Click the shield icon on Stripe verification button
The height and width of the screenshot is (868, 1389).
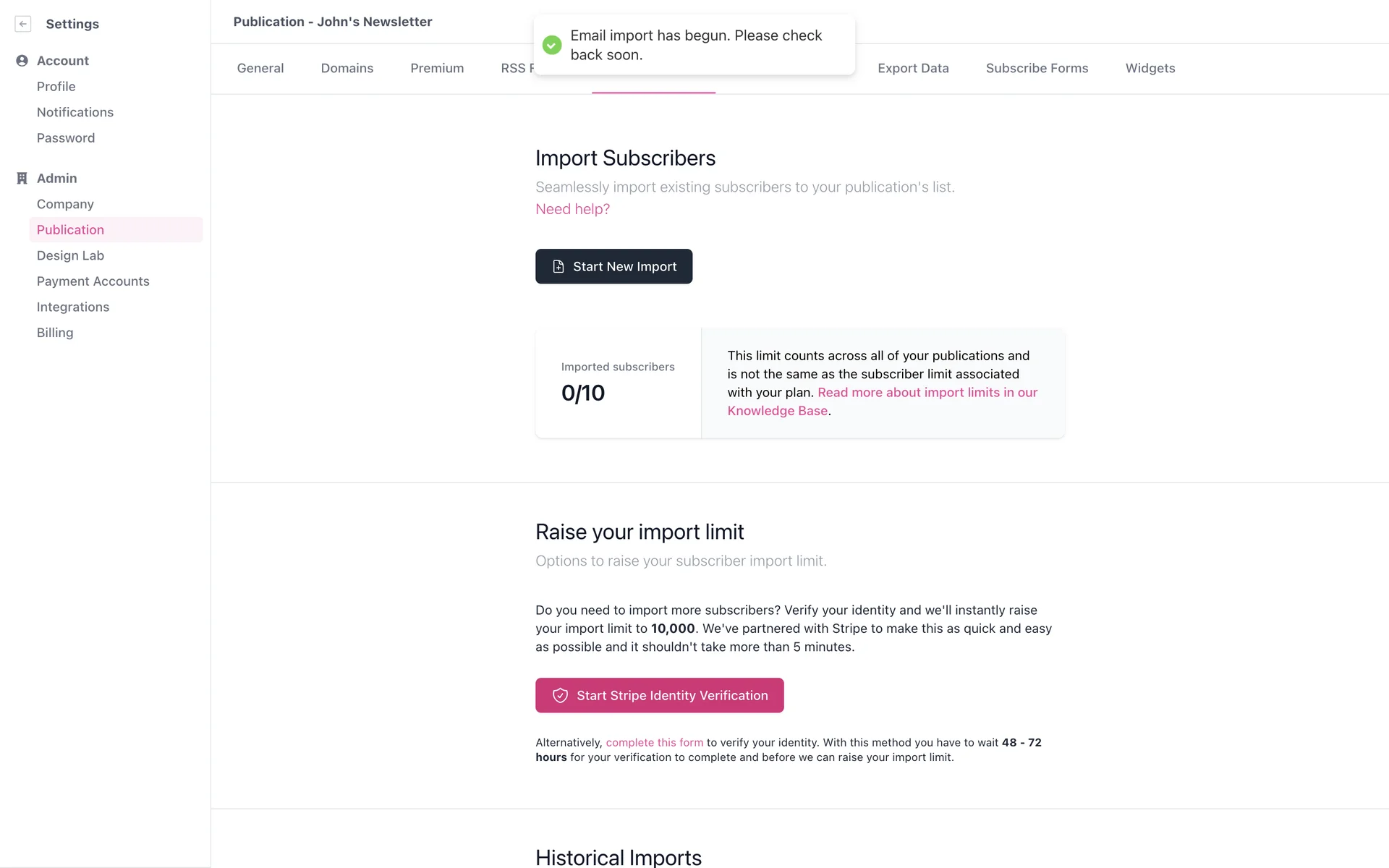point(560,695)
